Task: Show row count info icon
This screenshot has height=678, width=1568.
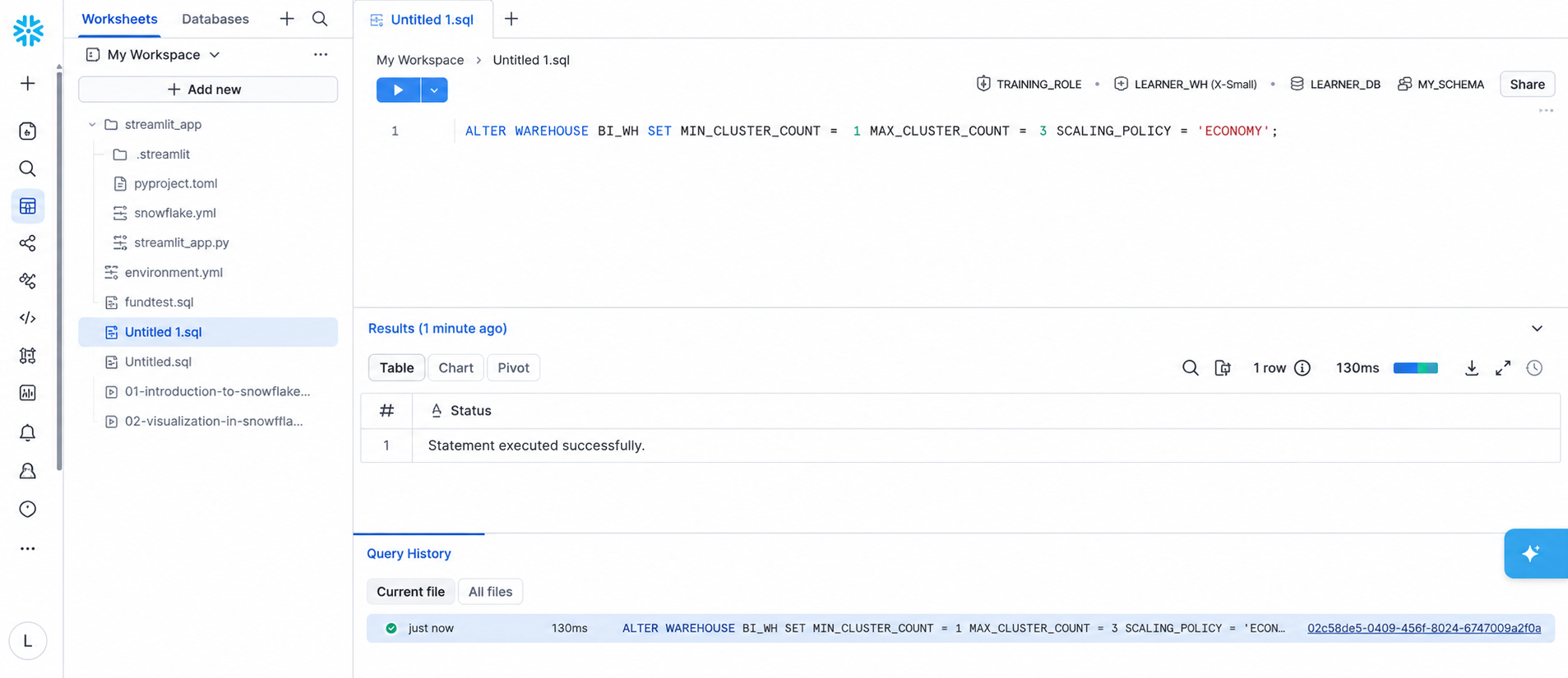Action: point(1302,367)
